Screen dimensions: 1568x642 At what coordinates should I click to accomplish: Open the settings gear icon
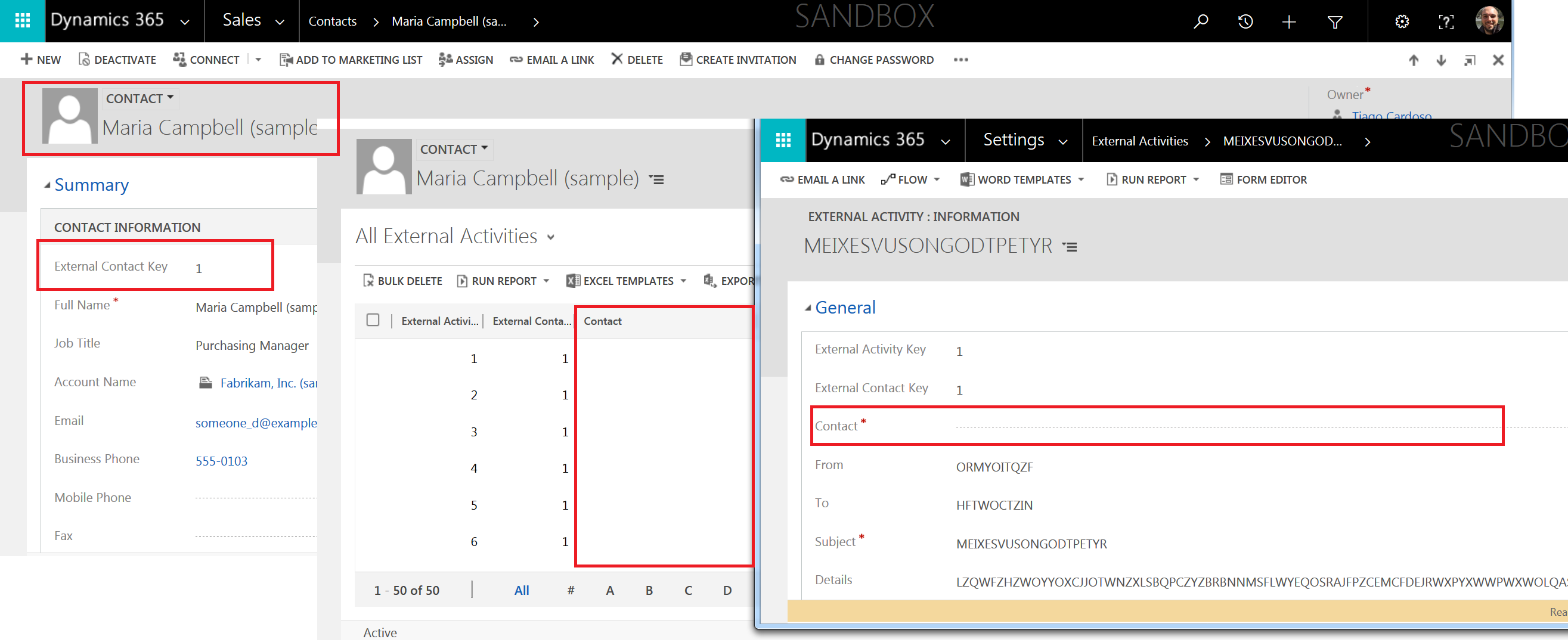click(x=1402, y=22)
